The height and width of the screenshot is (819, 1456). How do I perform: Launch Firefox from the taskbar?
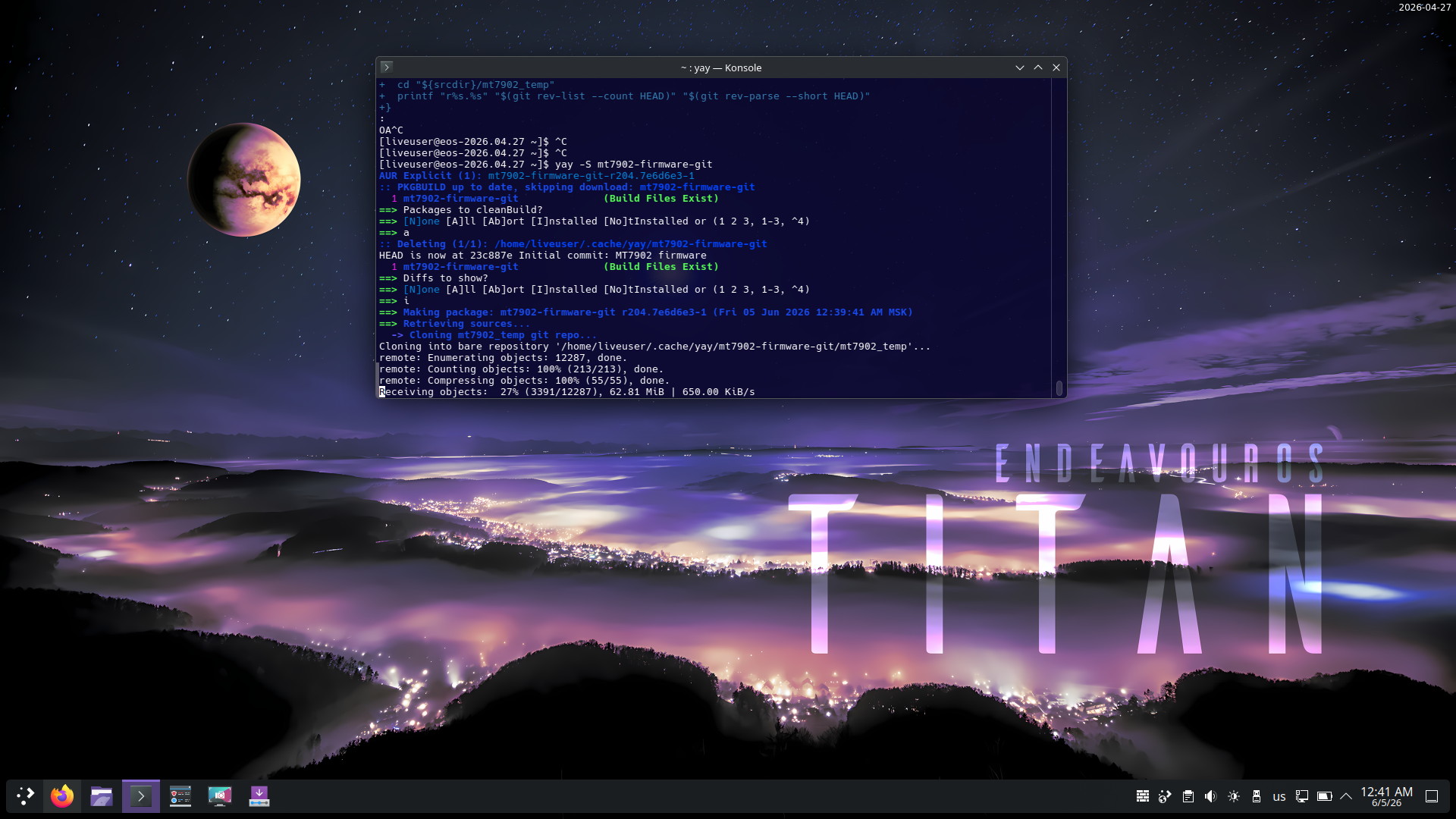[x=62, y=796]
